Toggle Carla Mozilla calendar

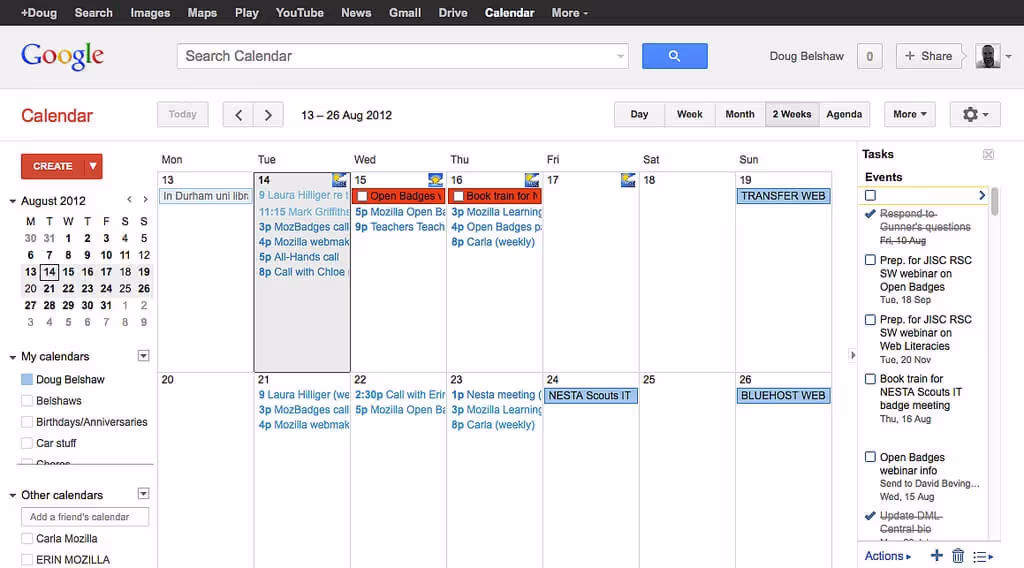[27, 539]
